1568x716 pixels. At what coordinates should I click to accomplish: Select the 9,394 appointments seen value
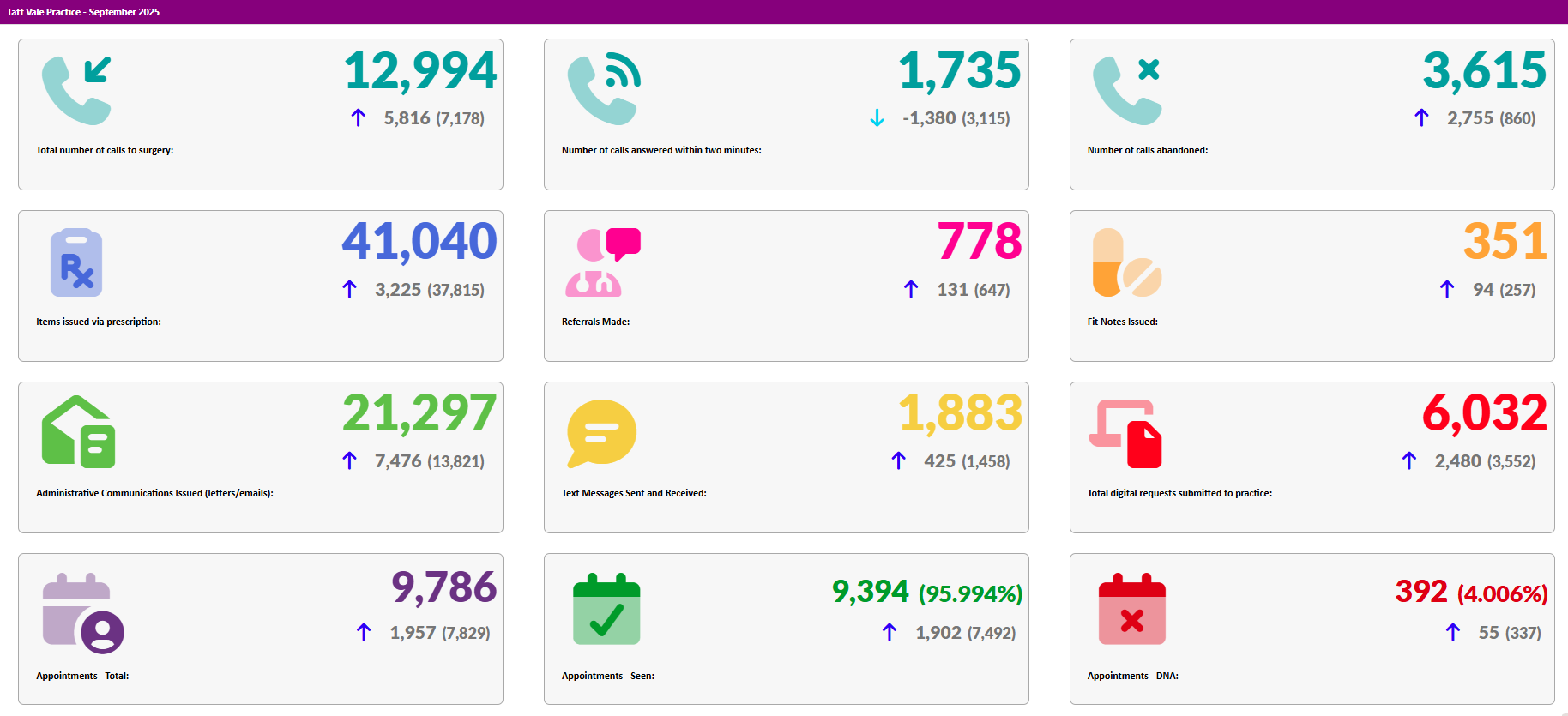870,592
